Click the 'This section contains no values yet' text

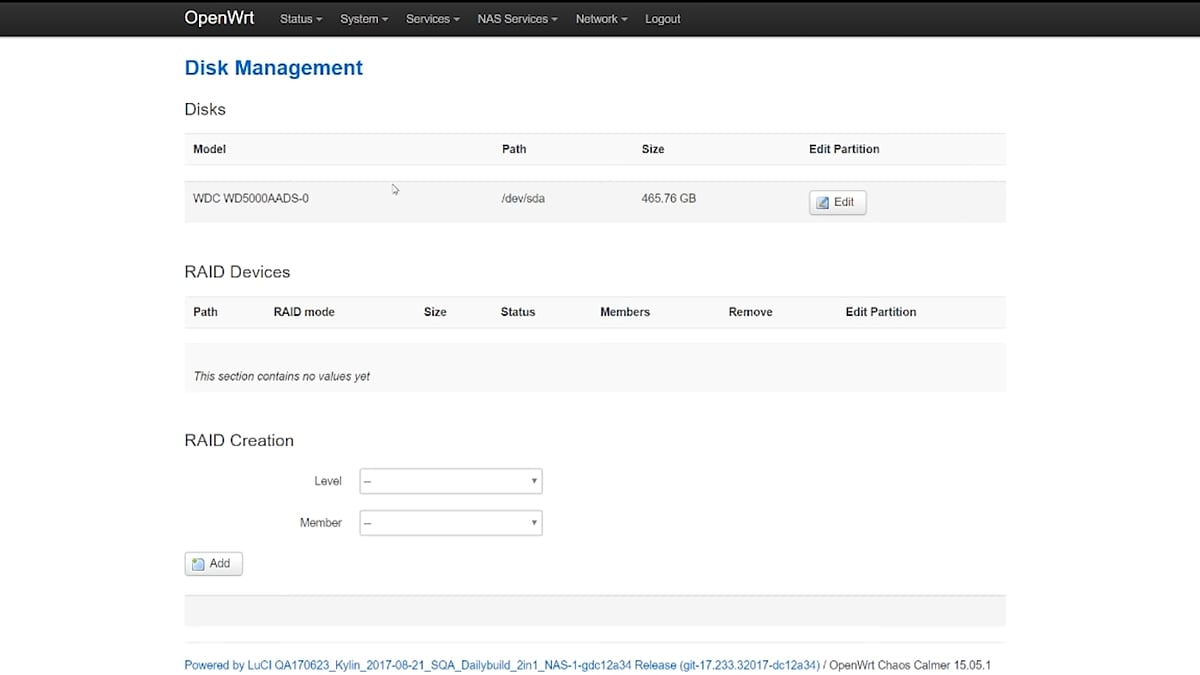click(x=281, y=376)
